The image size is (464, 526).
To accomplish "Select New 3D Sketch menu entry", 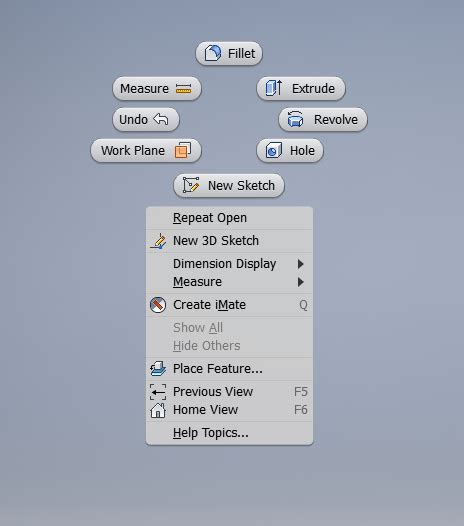I will point(229,241).
